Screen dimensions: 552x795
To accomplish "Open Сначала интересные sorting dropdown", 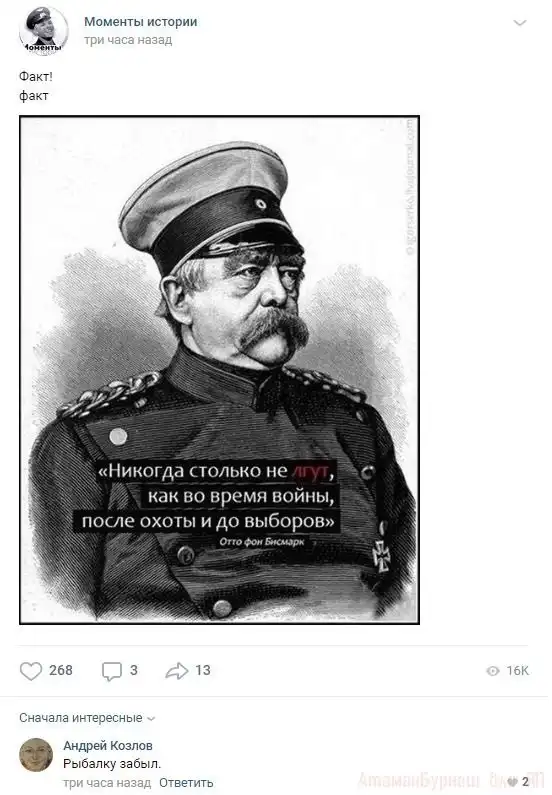I will coord(87,718).
